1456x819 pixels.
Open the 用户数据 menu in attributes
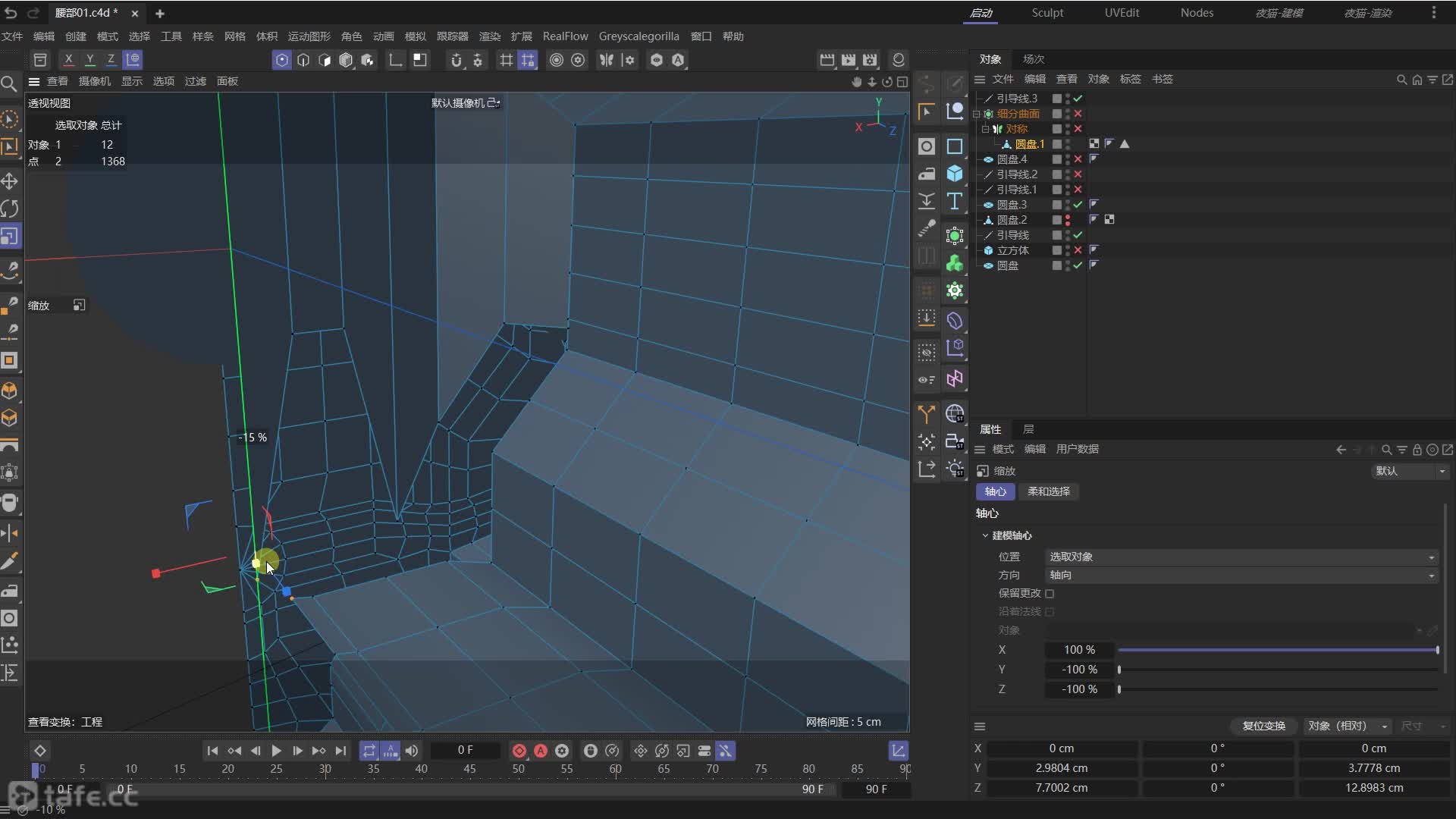click(x=1077, y=450)
